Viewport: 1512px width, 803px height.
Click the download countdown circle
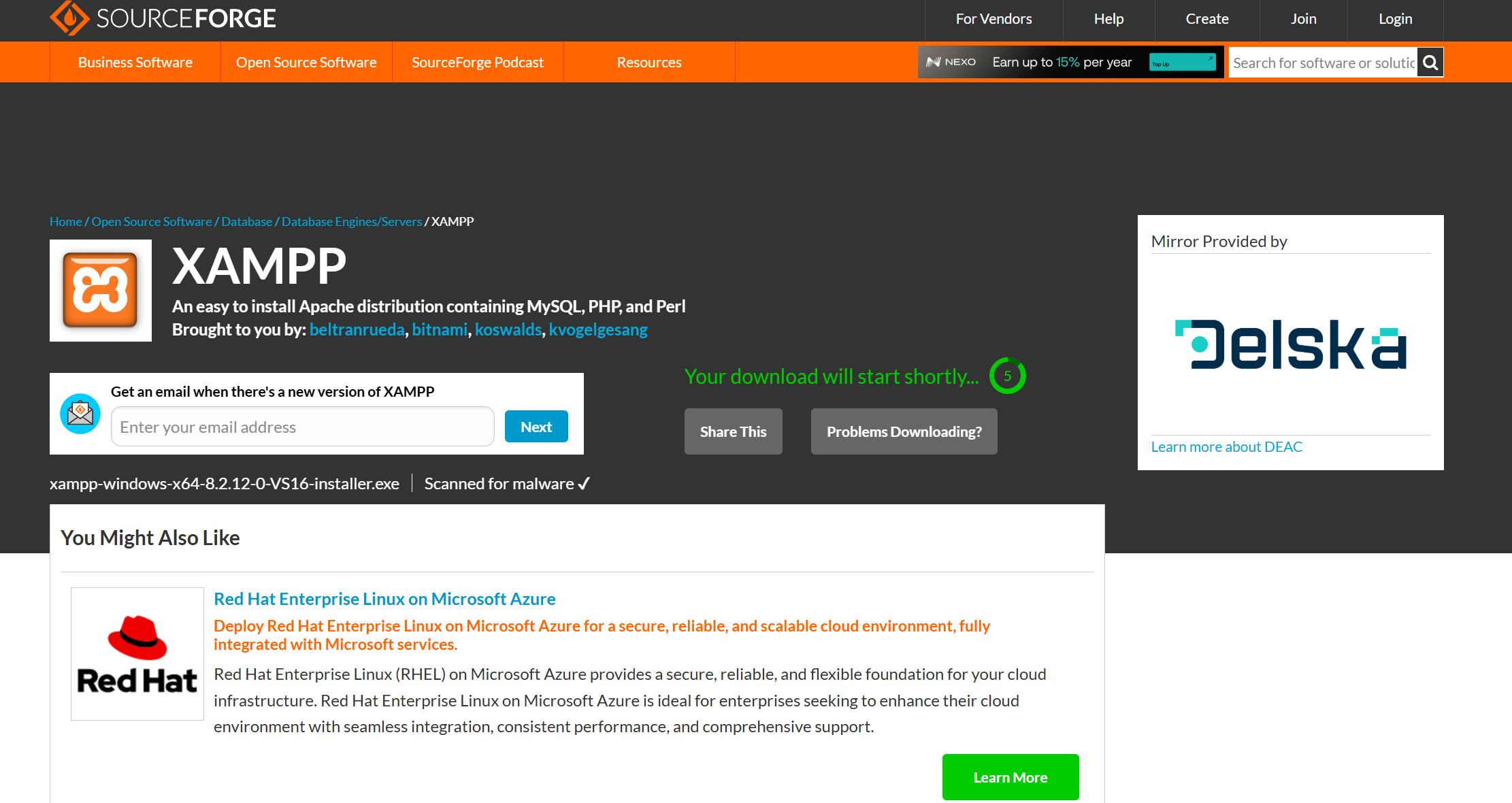coord(1007,376)
